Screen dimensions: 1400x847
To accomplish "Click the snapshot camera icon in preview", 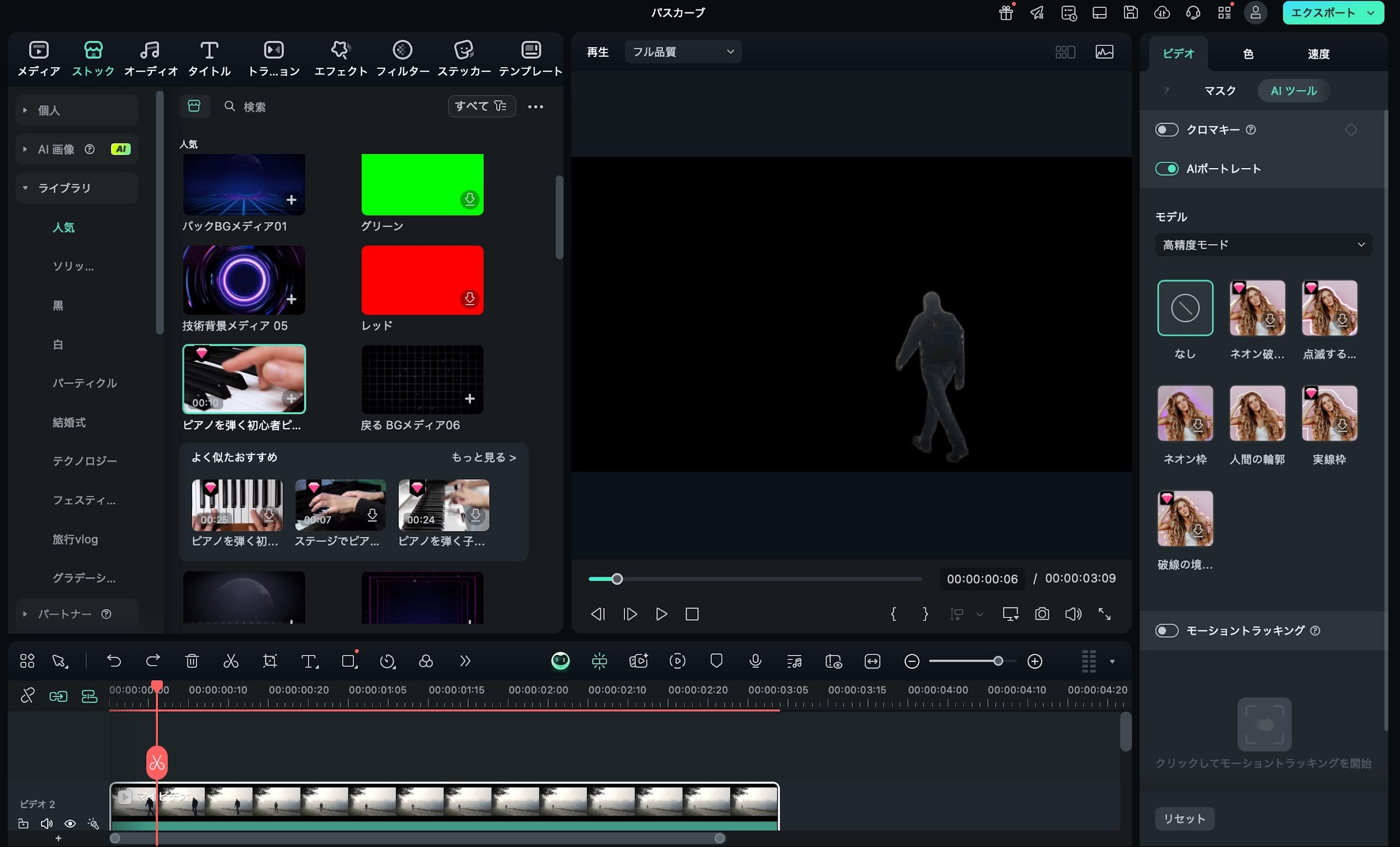I will pyautogui.click(x=1042, y=614).
